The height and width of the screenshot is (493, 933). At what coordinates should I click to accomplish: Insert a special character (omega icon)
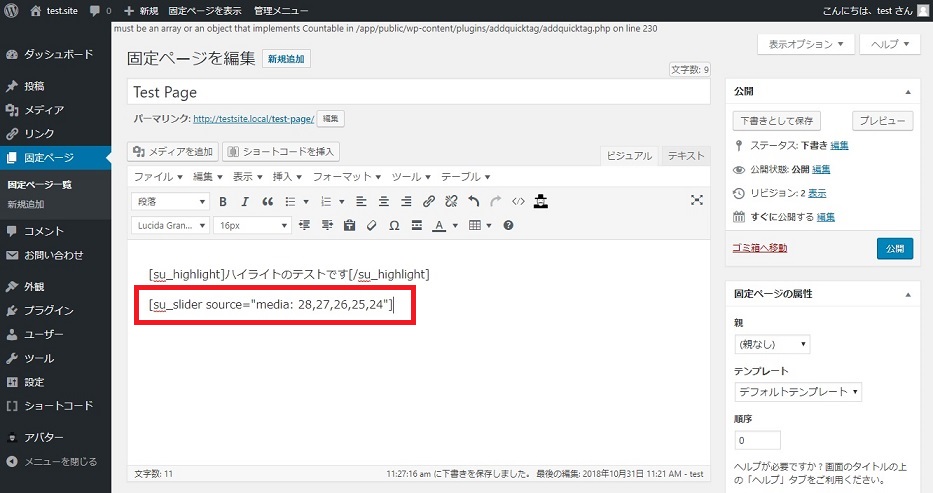click(x=394, y=225)
